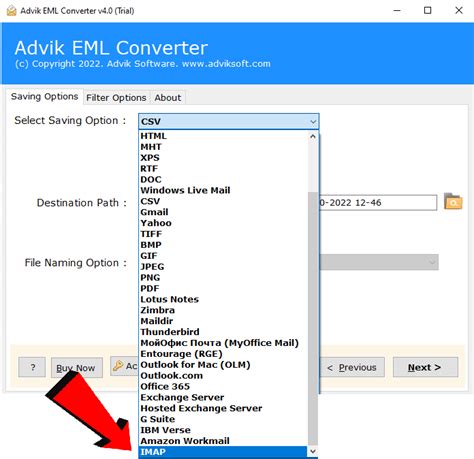The width and height of the screenshot is (474, 459).
Task: Choose XPS saving option
Action: click(223, 158)
